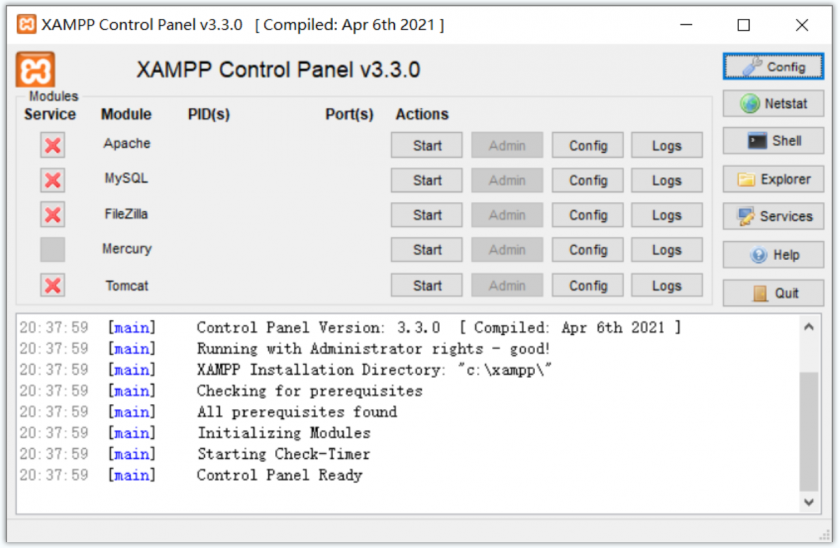
Task: Open Explorer from the sidebar
Action: pyautogui.click(x=773, y=179)
